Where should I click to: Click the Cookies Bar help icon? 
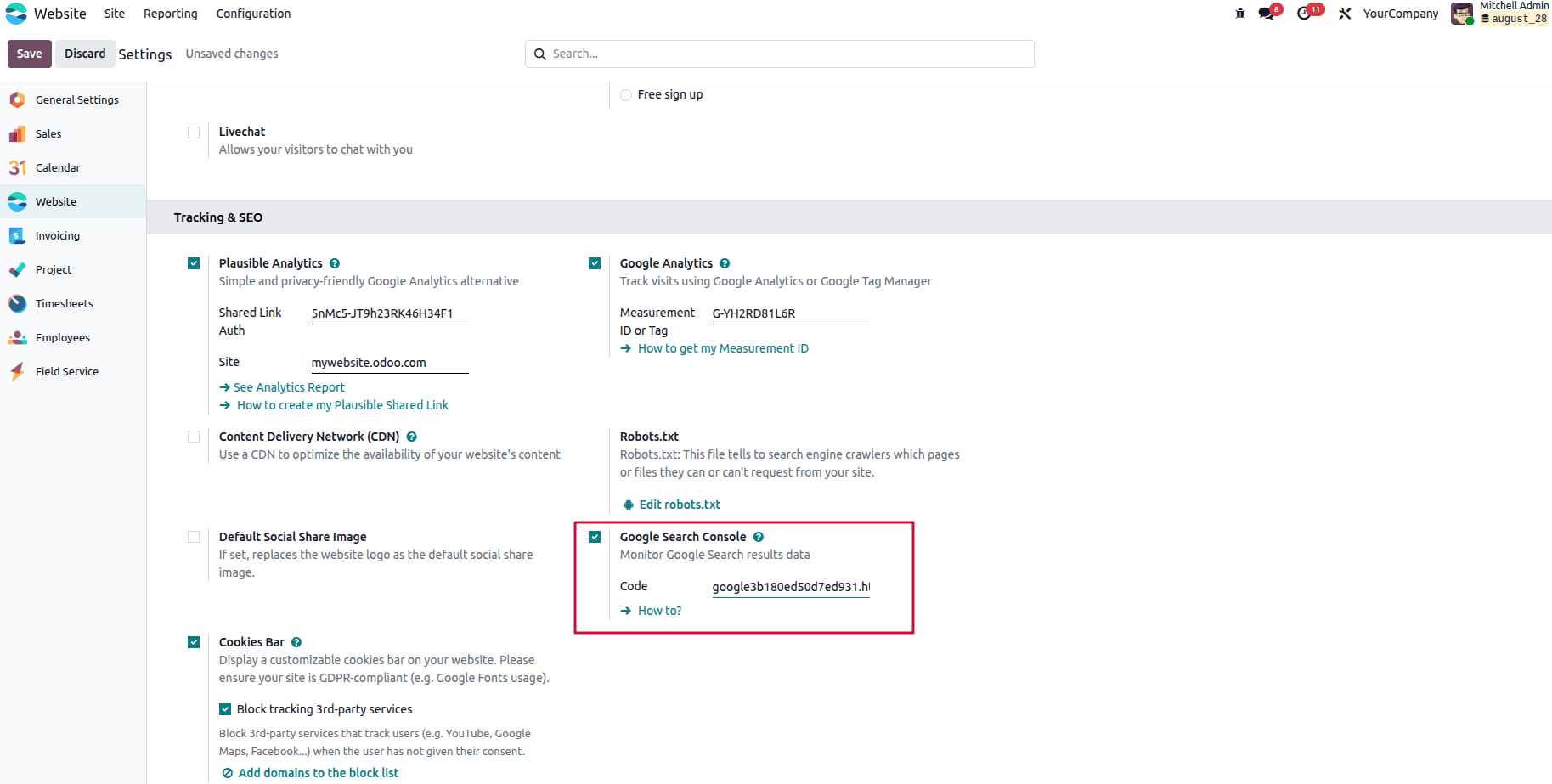296,642
